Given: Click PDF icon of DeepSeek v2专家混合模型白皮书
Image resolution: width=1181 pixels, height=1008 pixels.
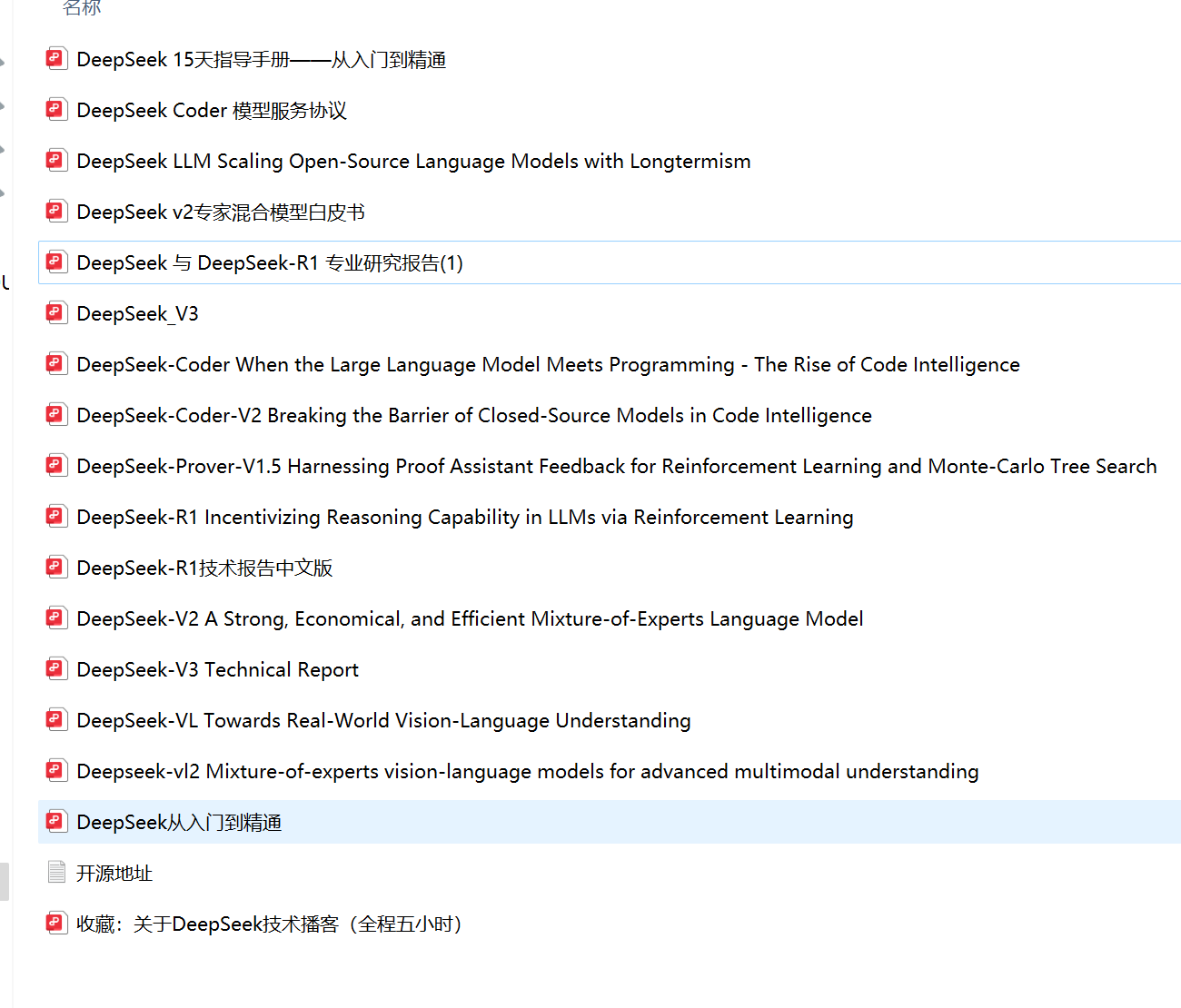Looking at the screenshot, I should [56, 212].
